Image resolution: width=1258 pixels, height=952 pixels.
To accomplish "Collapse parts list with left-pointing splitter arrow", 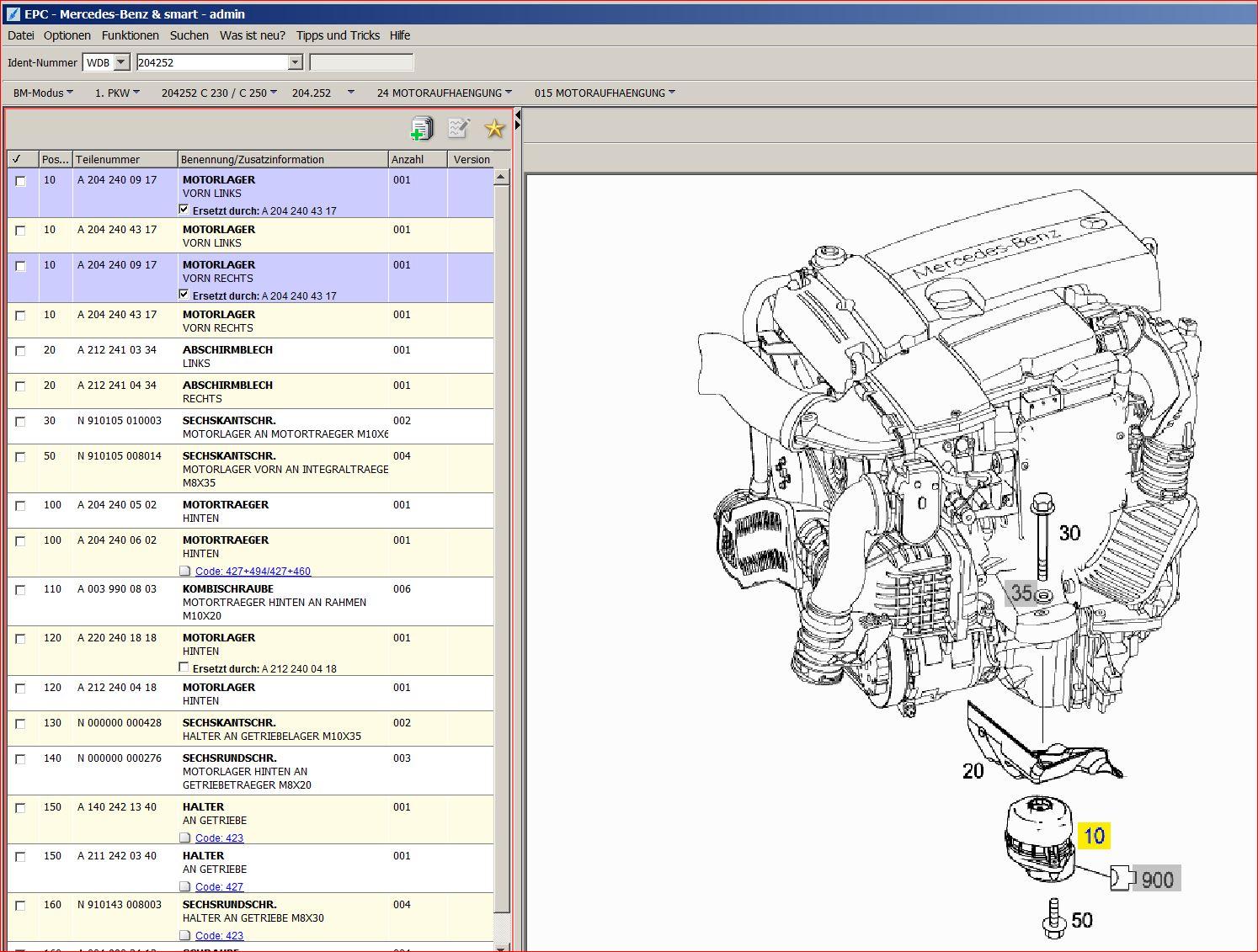I will (518, 114).
